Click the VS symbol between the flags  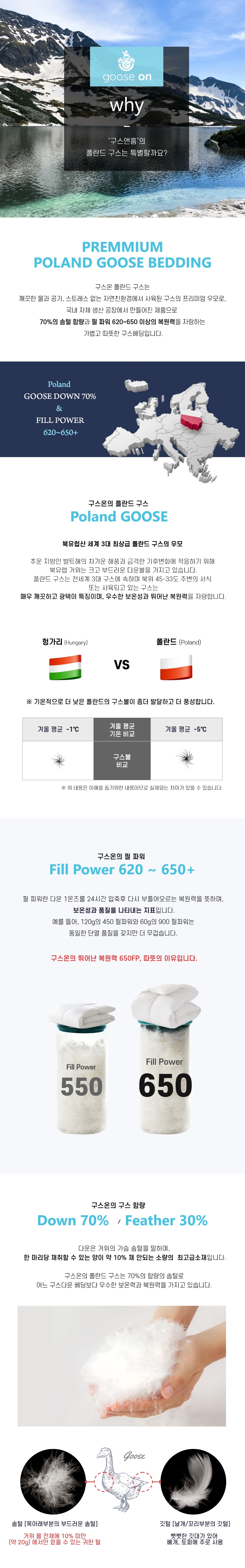(x=122, y=665)
